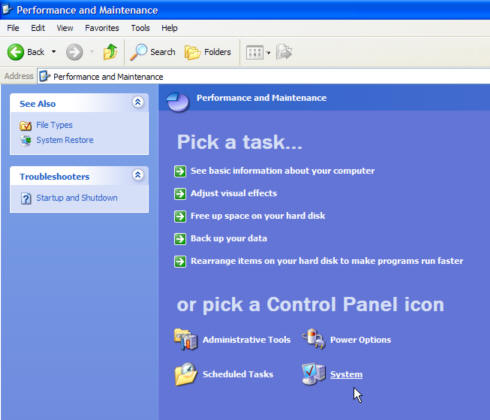
Task: Click the title bar window icon
Action: (x=6, y=10)
